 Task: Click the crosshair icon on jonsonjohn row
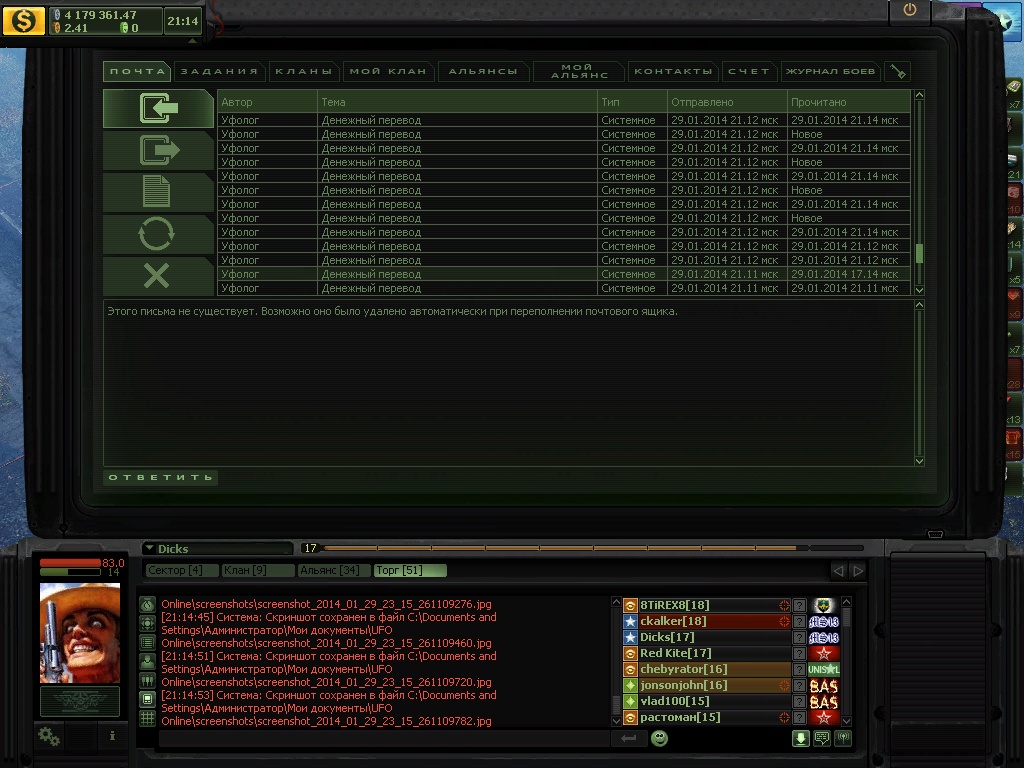[x=784, y=685]
